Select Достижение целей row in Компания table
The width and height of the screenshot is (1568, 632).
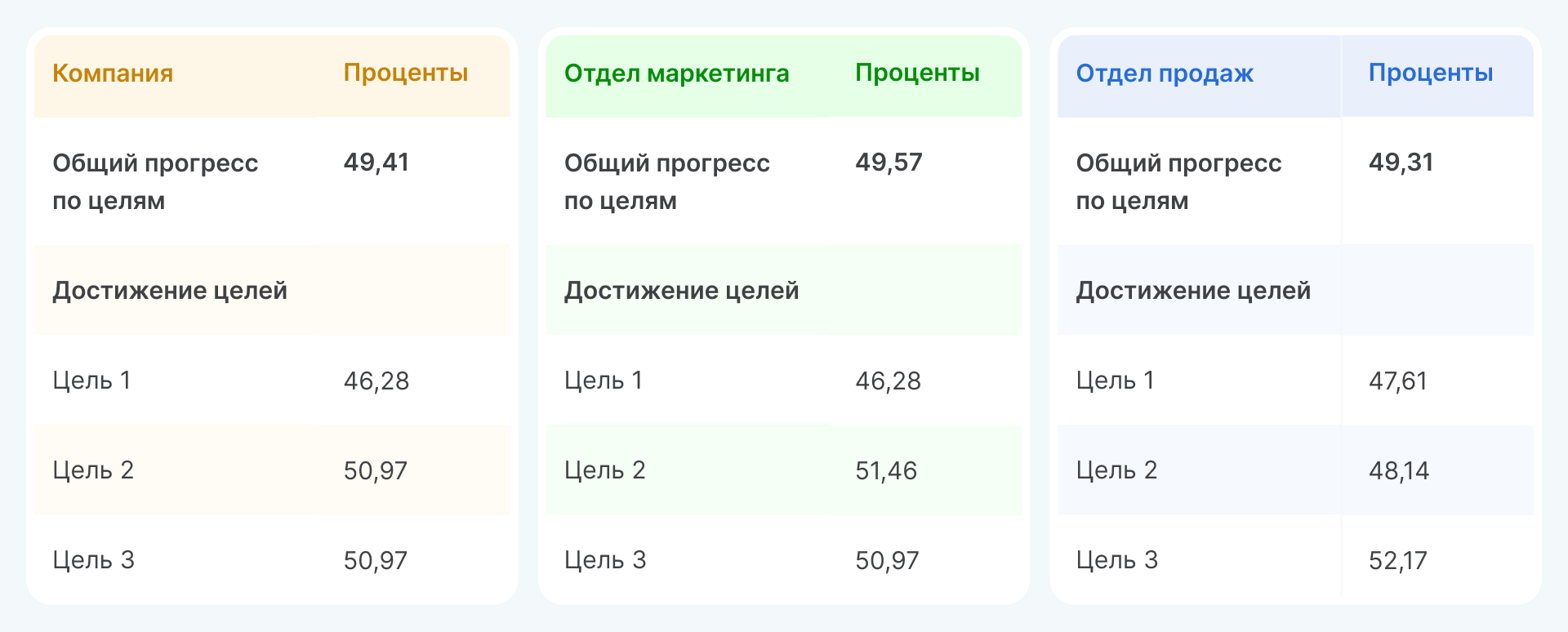170,291
